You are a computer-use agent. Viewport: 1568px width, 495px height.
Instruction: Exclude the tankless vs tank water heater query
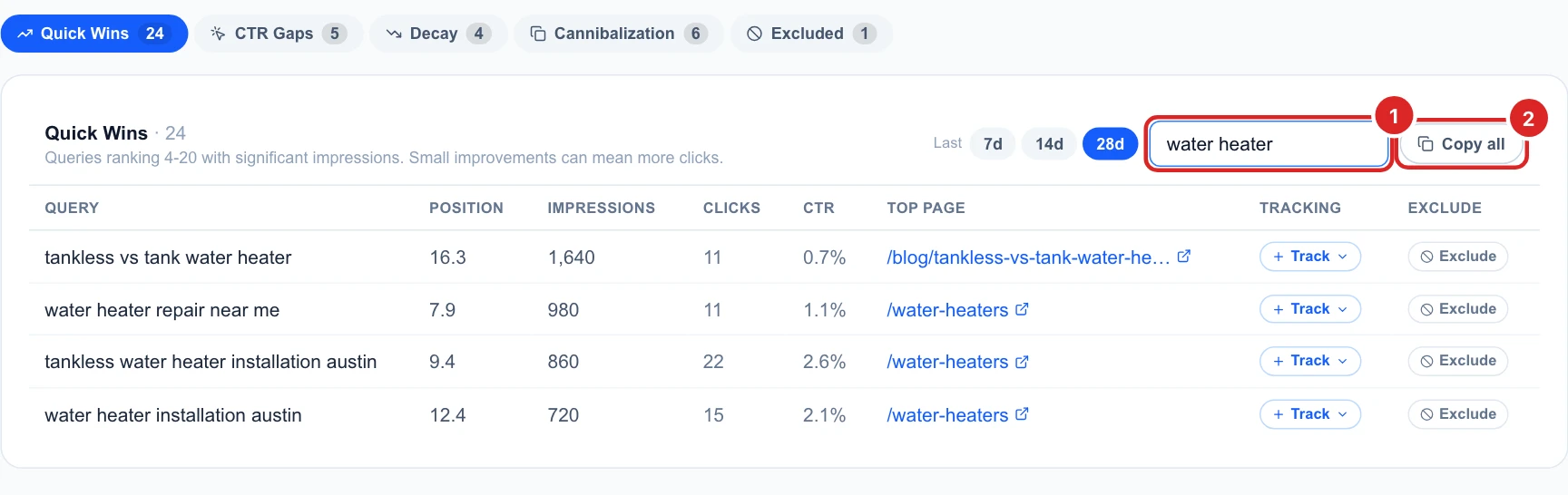tap(1457, 257)
